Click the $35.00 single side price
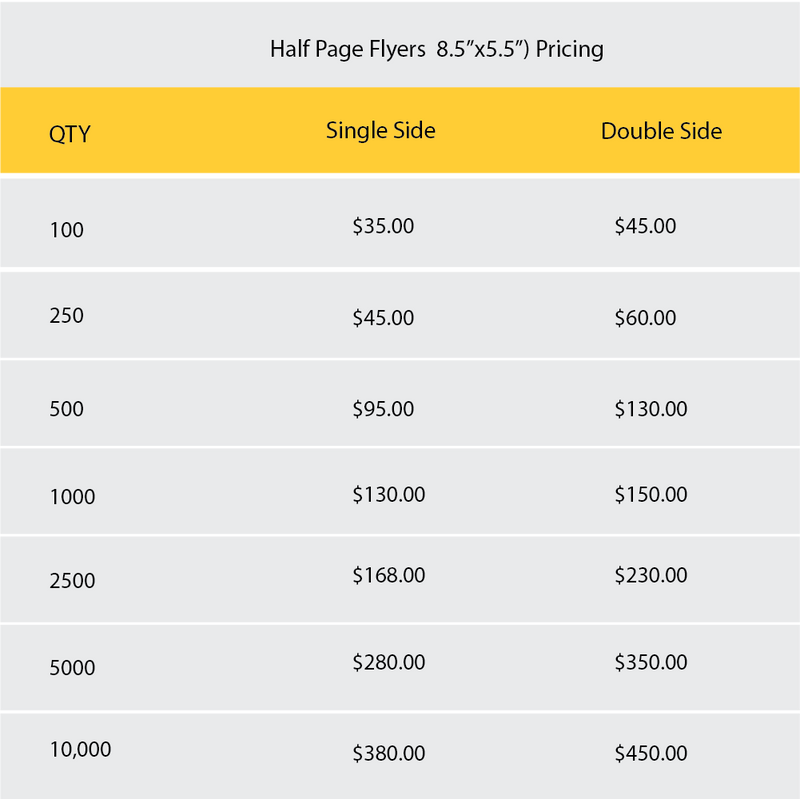The height and width of the screenshot is (799, 800). (x=383, y=227)
